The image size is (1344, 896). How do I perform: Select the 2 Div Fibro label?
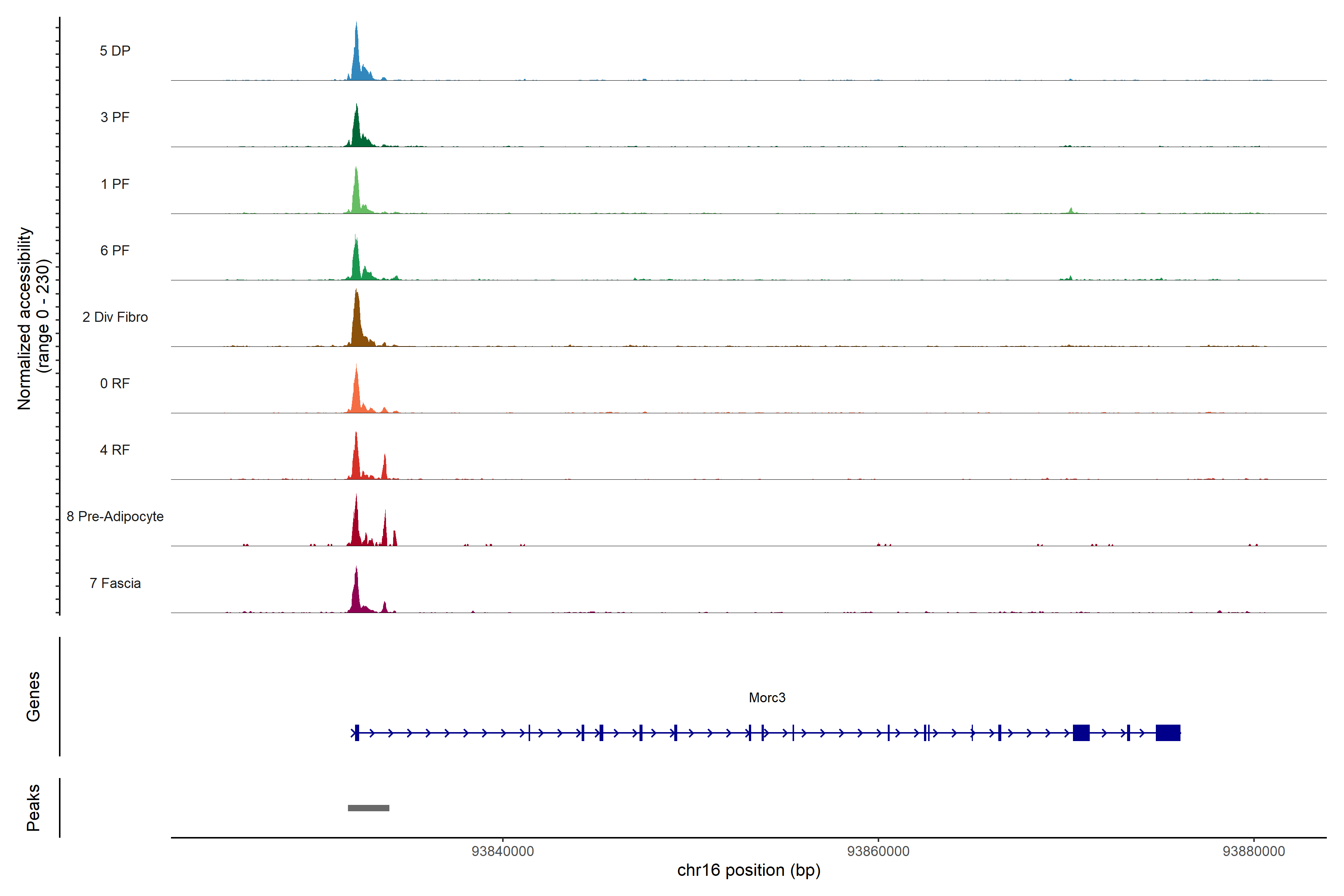115,317
